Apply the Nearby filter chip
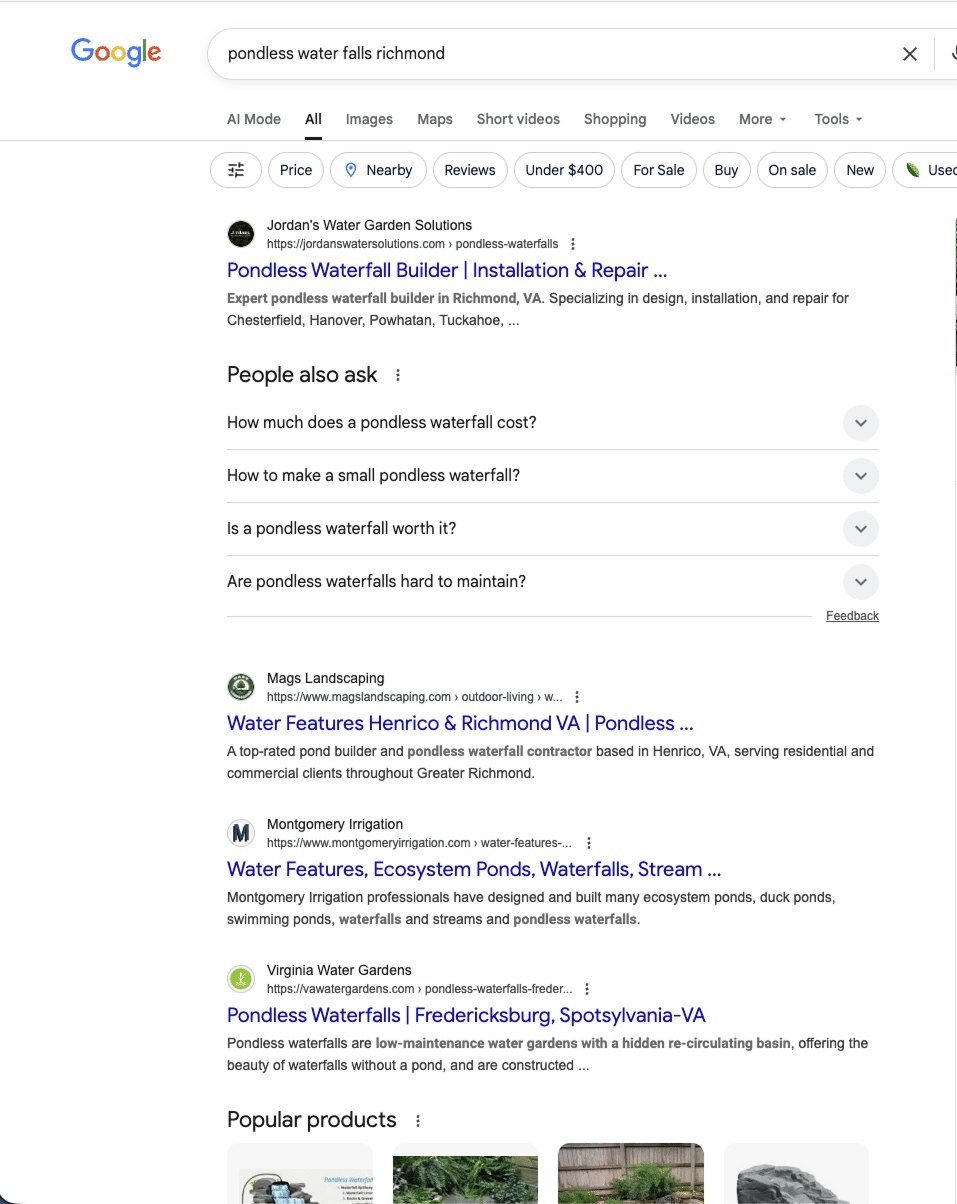957x1204 pixels. 378,170
